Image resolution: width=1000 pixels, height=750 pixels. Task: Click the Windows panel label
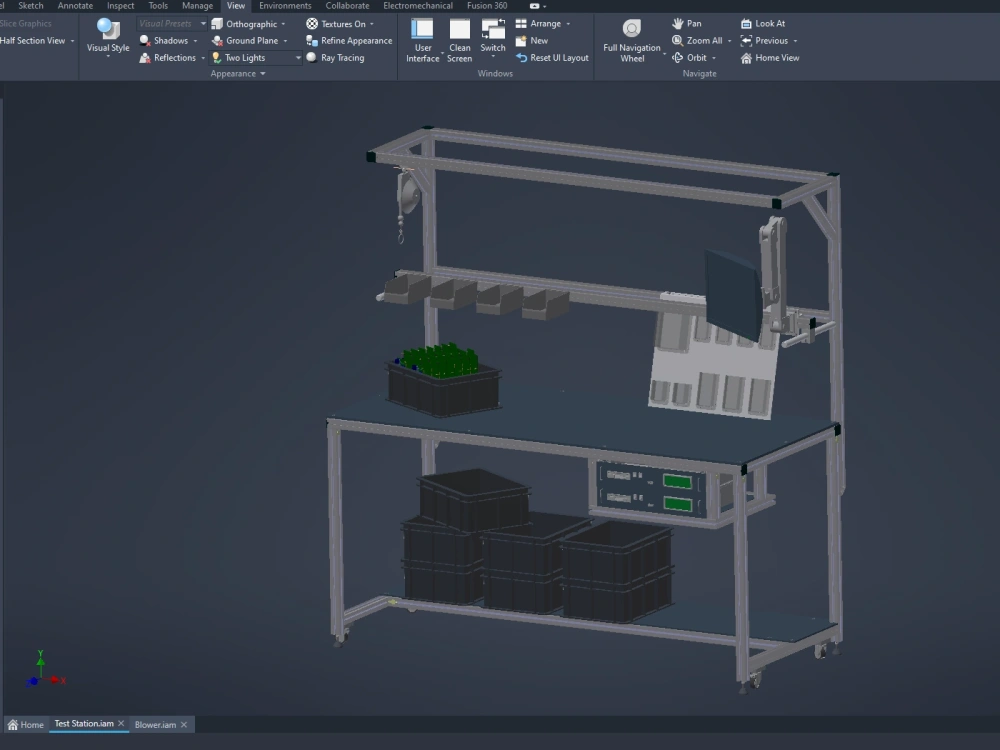pyautogui.click(x=495, y=74)
